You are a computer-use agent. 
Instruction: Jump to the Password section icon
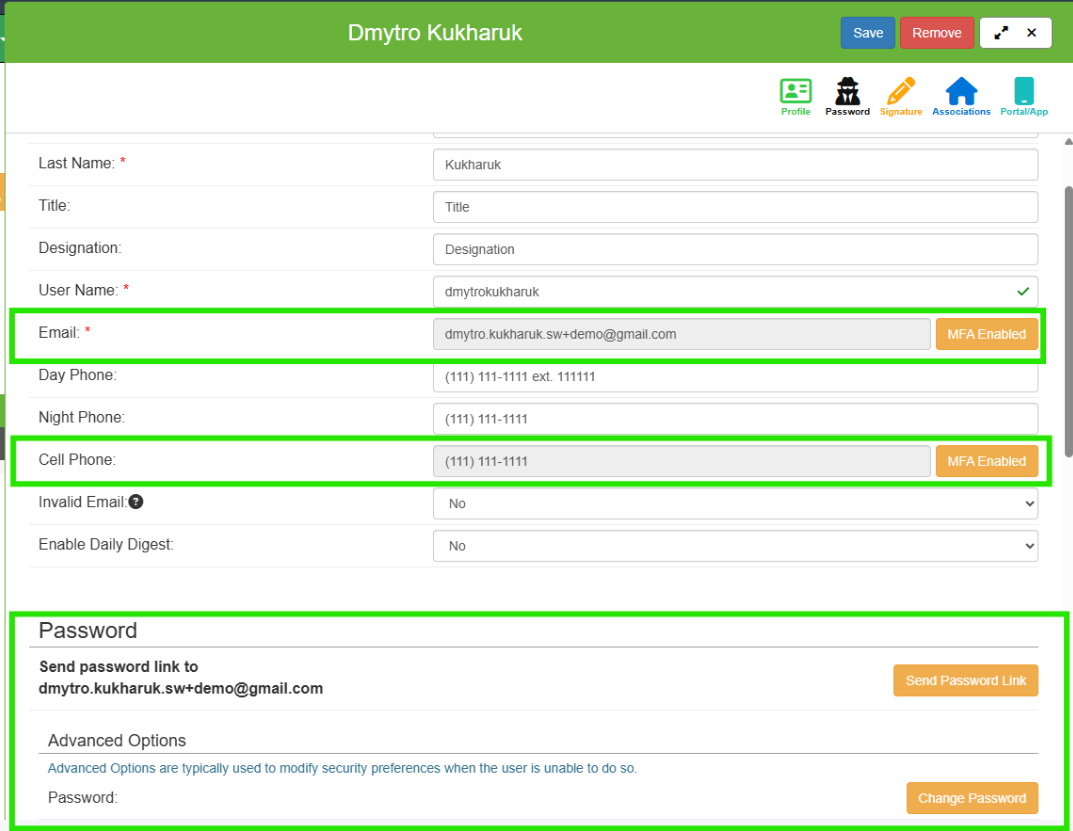(x=847, y=96)
